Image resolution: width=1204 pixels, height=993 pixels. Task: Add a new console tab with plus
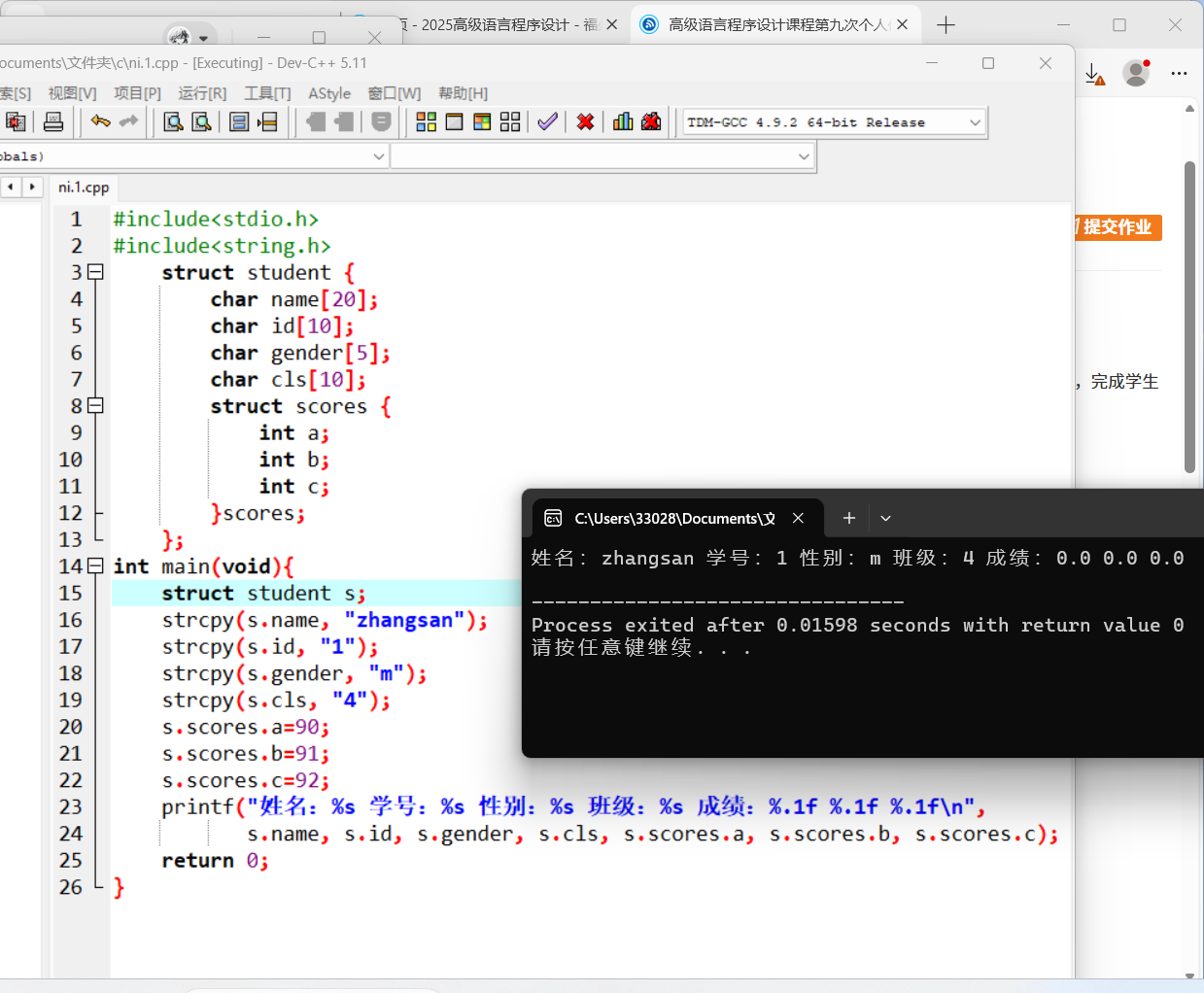tap(848, 519)
